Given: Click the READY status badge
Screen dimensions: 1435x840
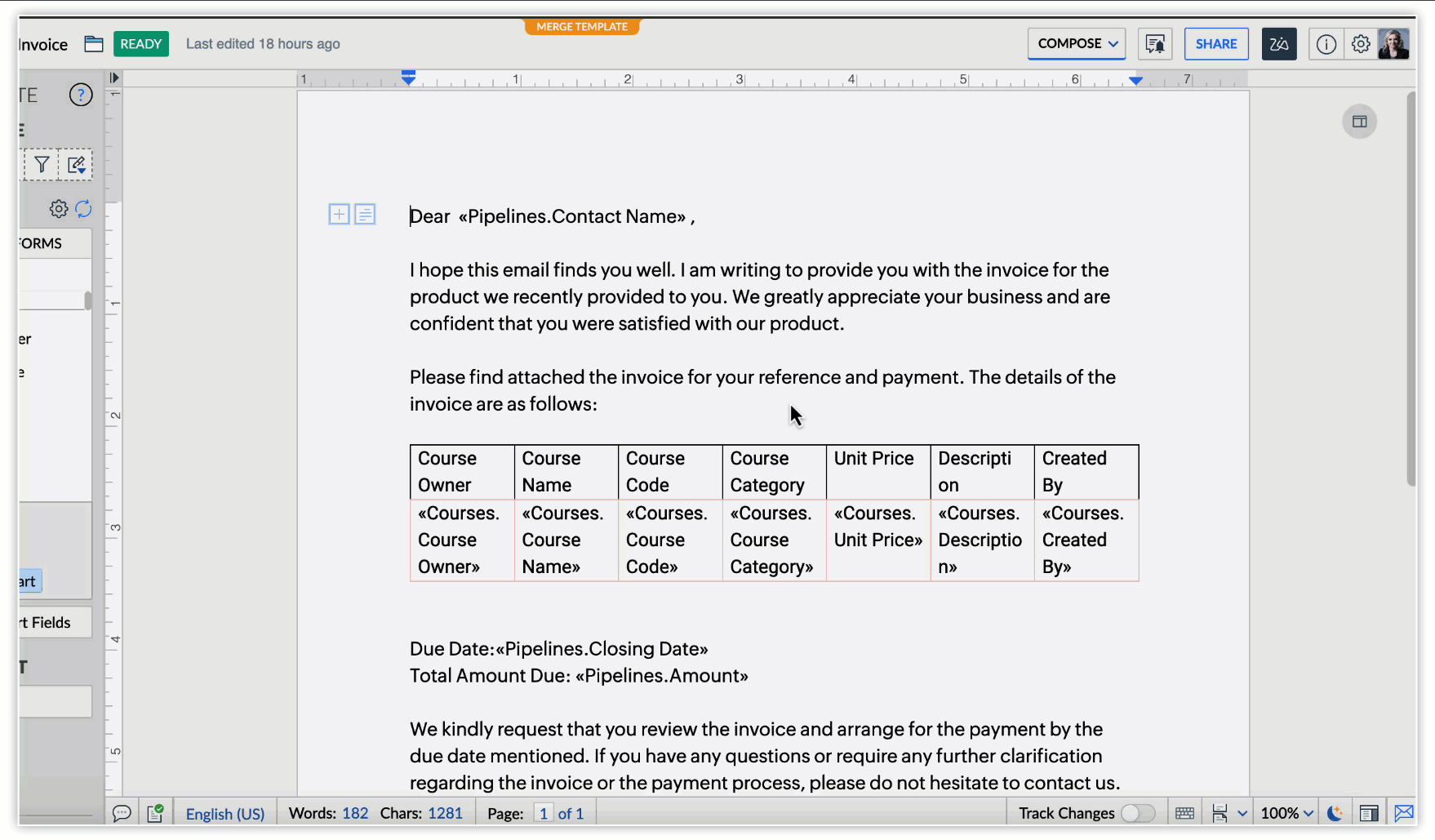Looking at the screenshot, I should pyautogui.click(x=141, y=44).
